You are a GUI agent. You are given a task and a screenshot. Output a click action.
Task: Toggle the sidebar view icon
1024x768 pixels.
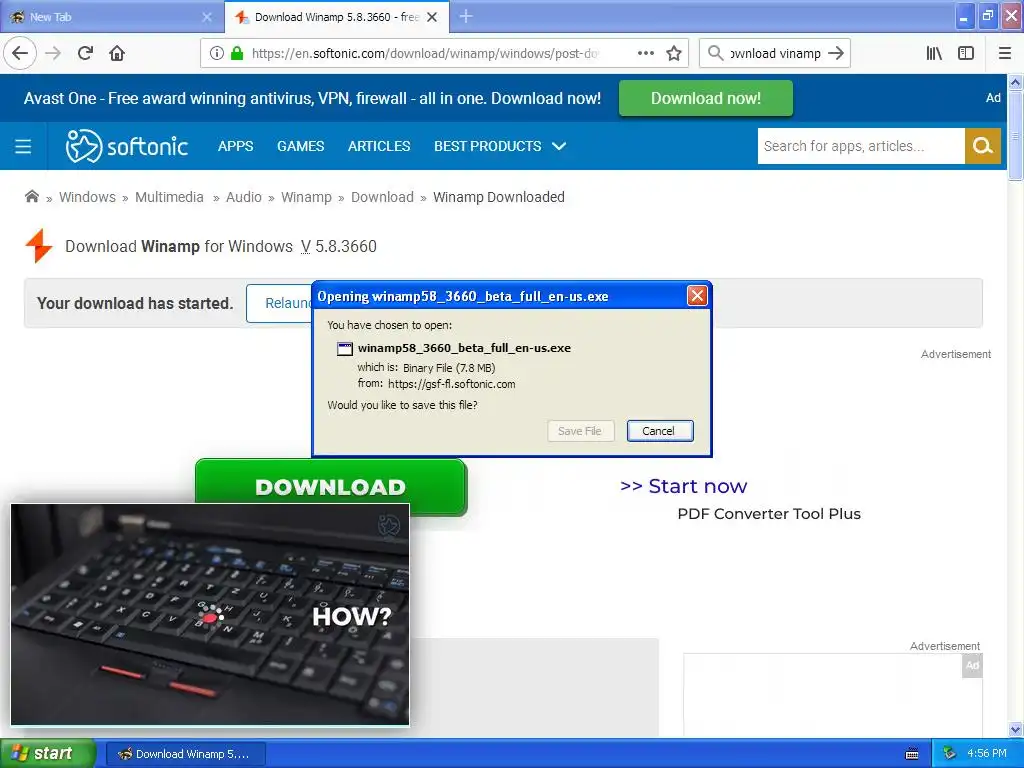pyautogui.click(x=966, y=53)
